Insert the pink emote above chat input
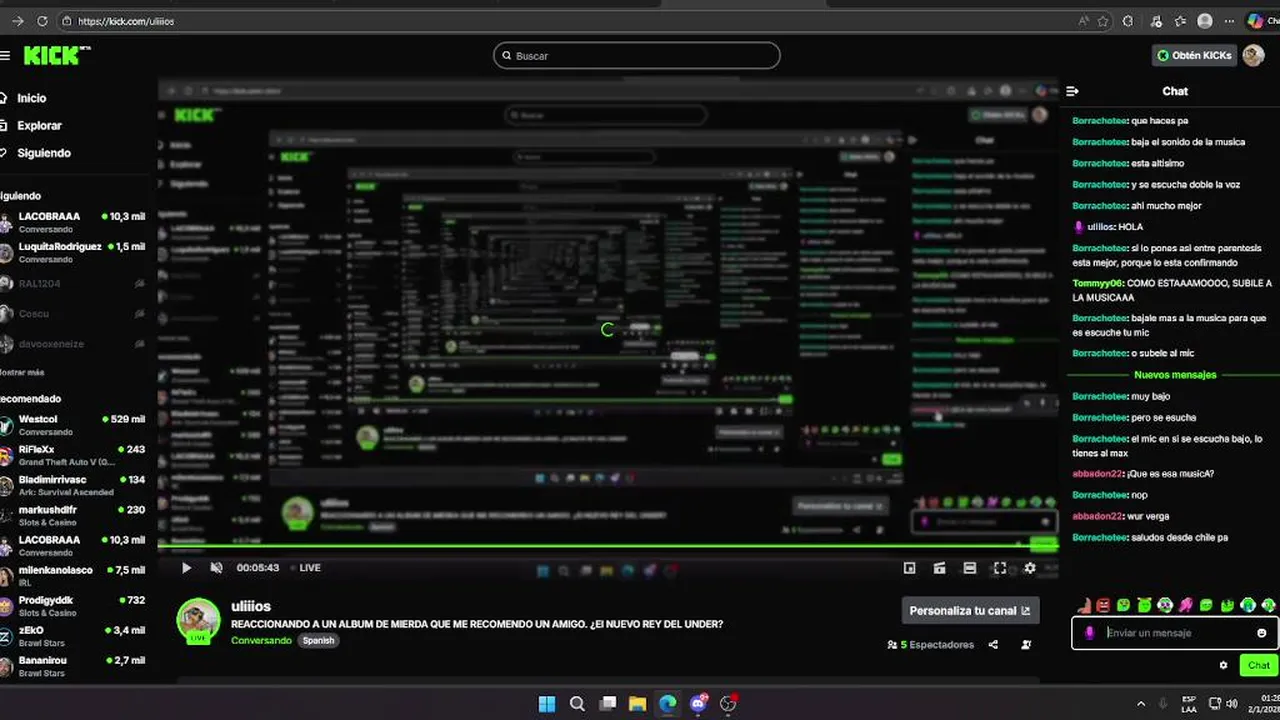Viewport: 1280px width, 720px height. 1186,605
